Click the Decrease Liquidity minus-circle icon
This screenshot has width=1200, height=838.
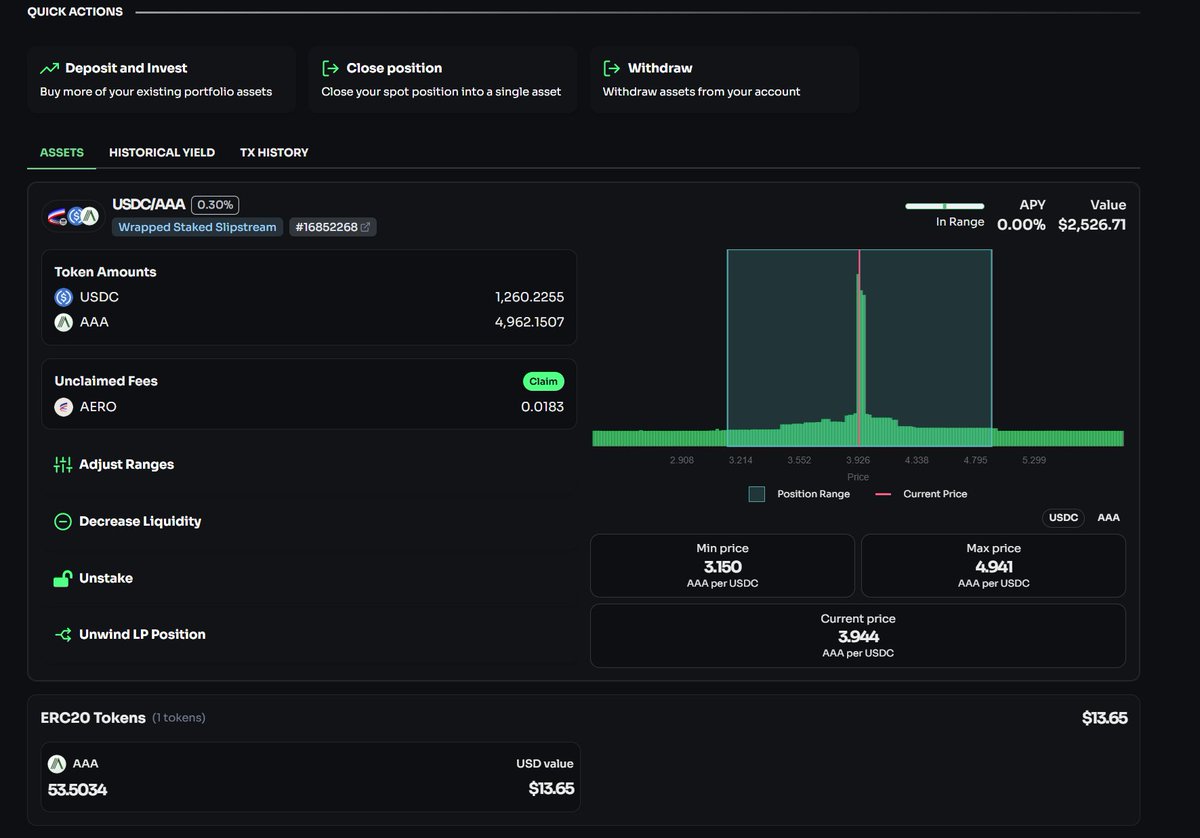[x=63, y=522]
